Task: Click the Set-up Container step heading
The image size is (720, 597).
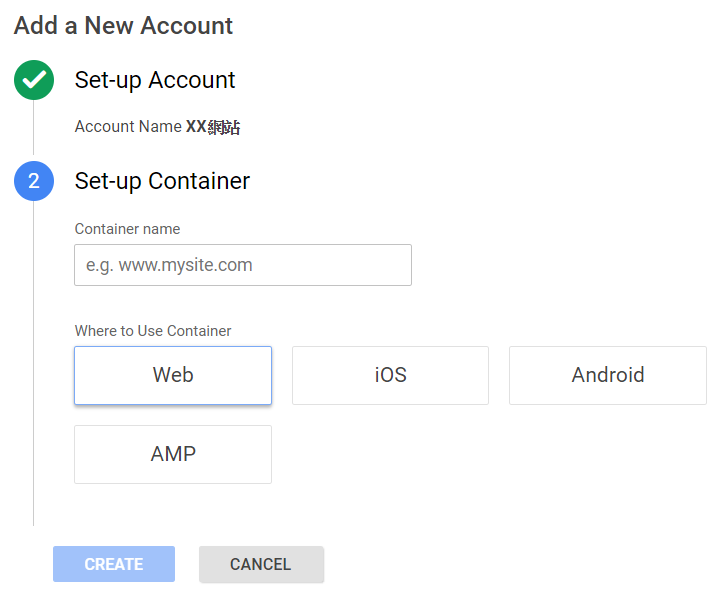Action: click(162, 181)
